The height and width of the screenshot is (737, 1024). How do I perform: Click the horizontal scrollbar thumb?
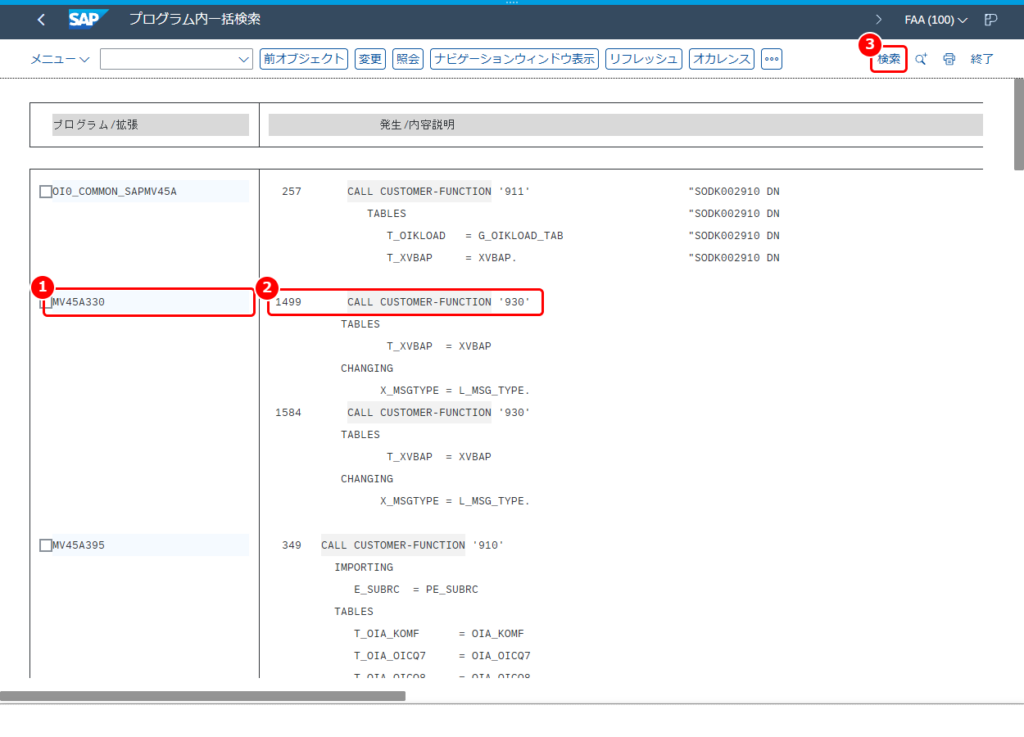click(202, 696)
